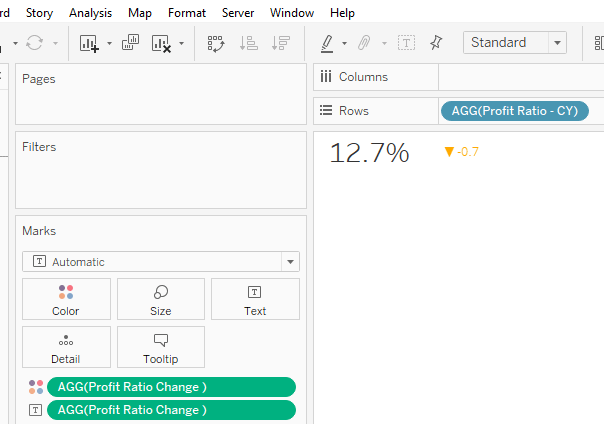Click the Duplicate sheet toolbar icon
The width and height of the screenshot is (604, 424).
tap(130, 43)
